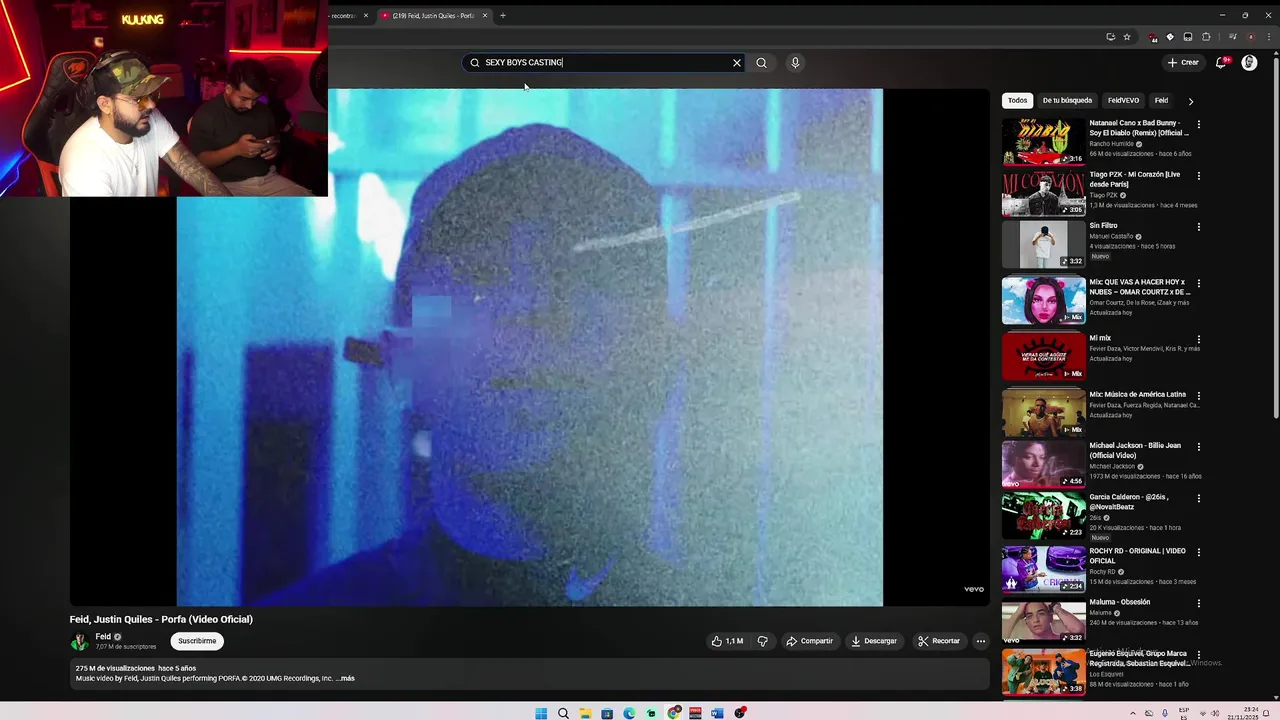
Task: Open the new tab plus button
Action: pos(503,15)
